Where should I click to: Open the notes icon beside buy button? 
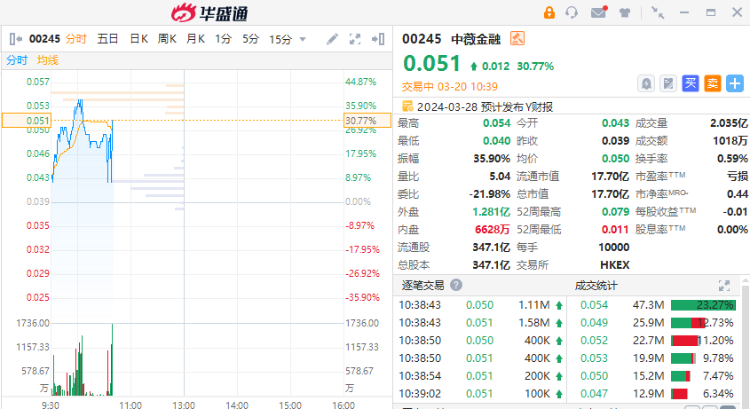point(668,83)
